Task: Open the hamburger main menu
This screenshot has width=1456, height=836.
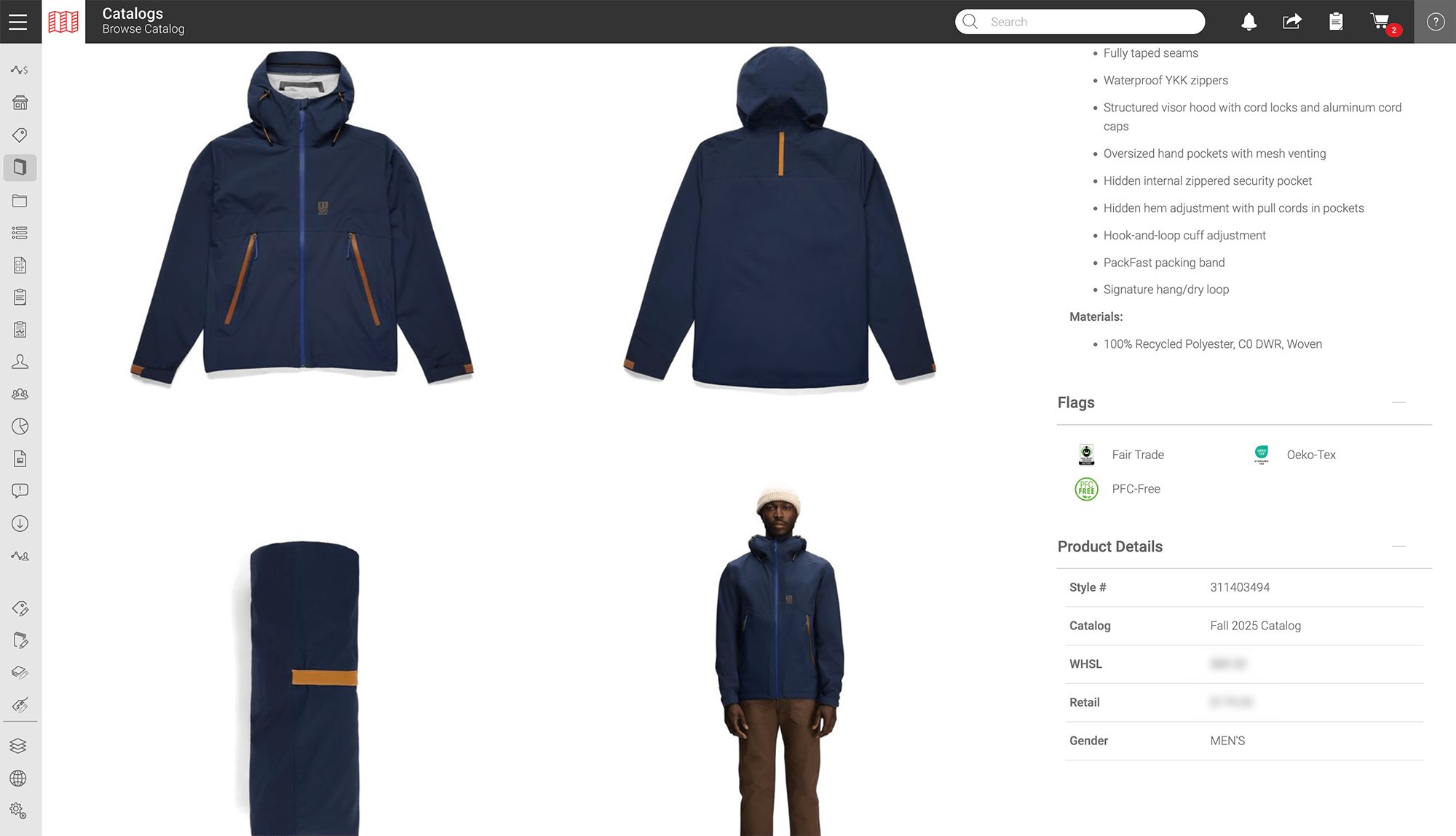Action: pyautogui.click(x=18, y=22)
